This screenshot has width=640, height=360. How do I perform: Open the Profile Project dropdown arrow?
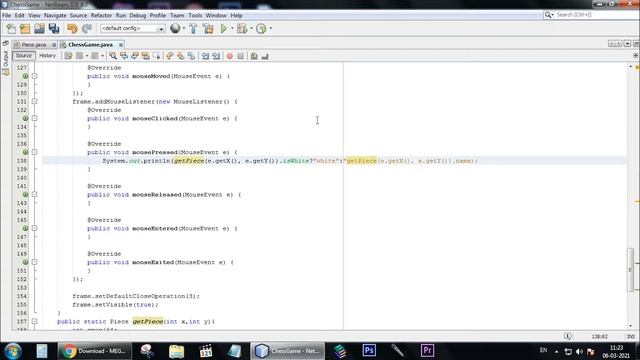pyautogui.click(x=271, y=29)
